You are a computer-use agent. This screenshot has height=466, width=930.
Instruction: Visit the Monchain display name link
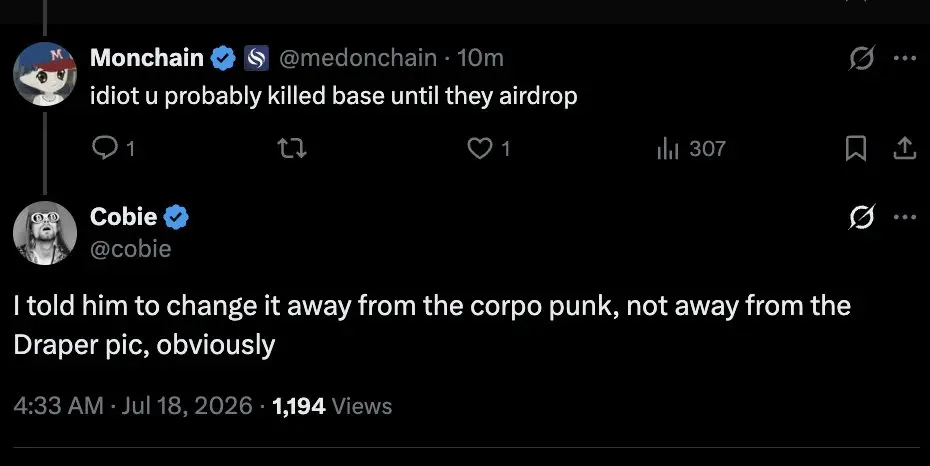[x=146, y=58]
